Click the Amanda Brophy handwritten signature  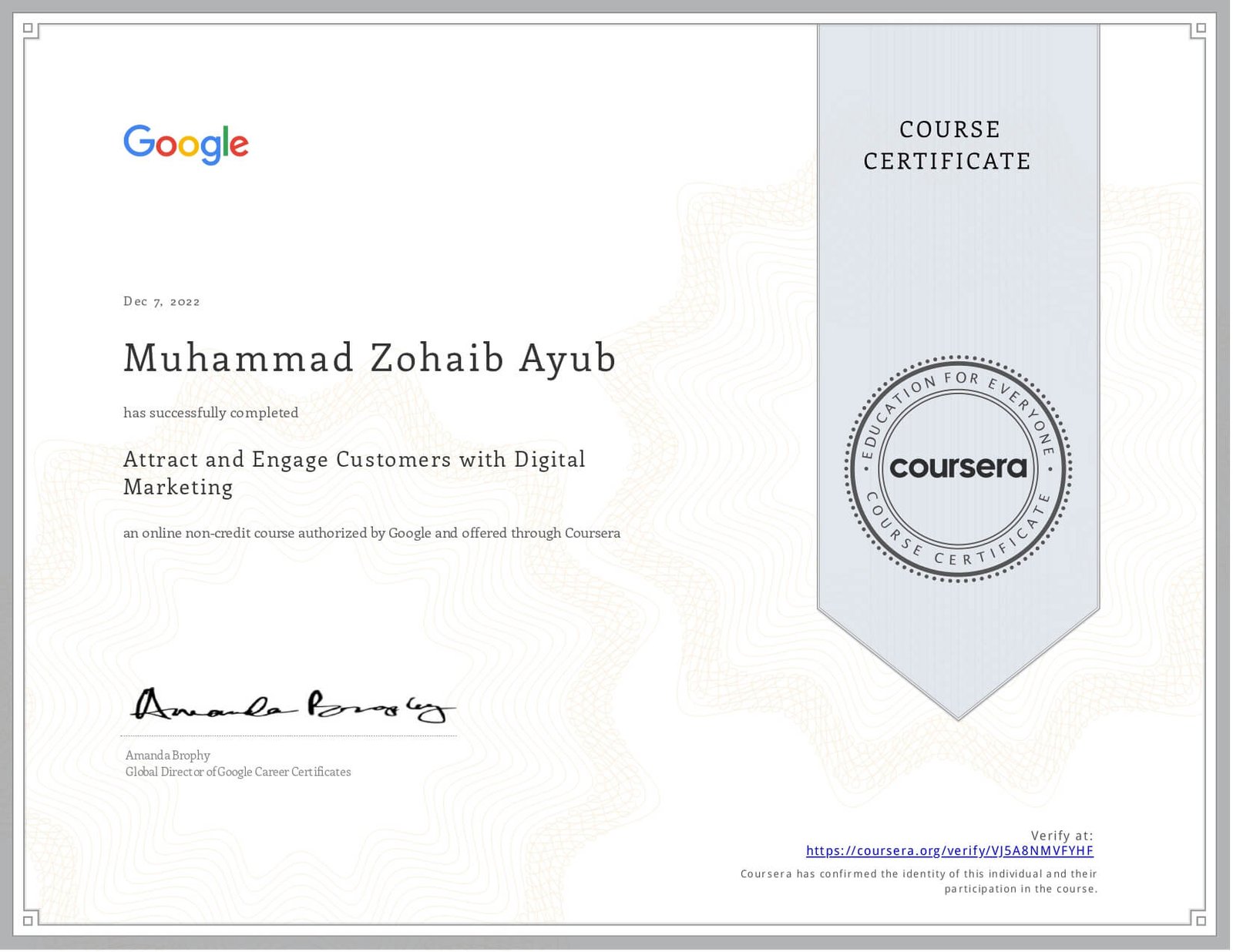292,706
